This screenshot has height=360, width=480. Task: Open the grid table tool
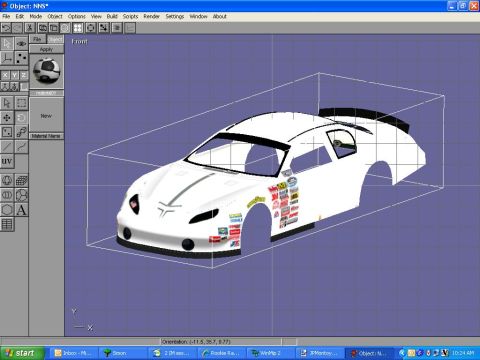pos(7,224)
